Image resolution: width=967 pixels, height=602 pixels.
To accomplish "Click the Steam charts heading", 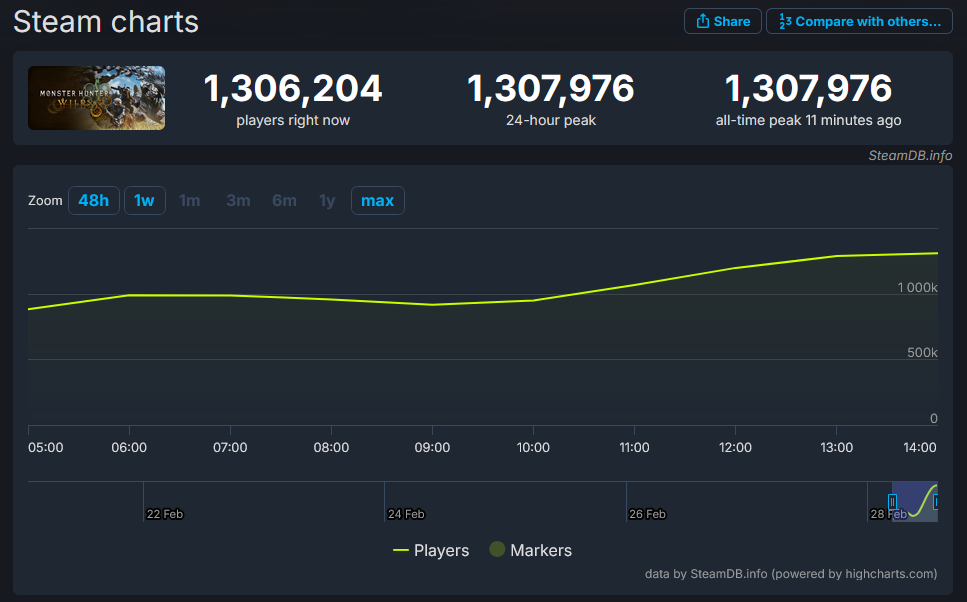I will pos(106,22).
